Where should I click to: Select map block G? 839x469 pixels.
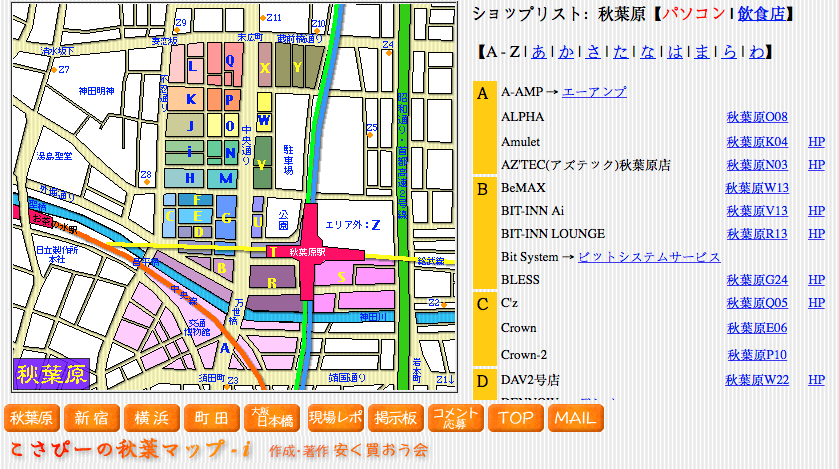coord(228,218)
